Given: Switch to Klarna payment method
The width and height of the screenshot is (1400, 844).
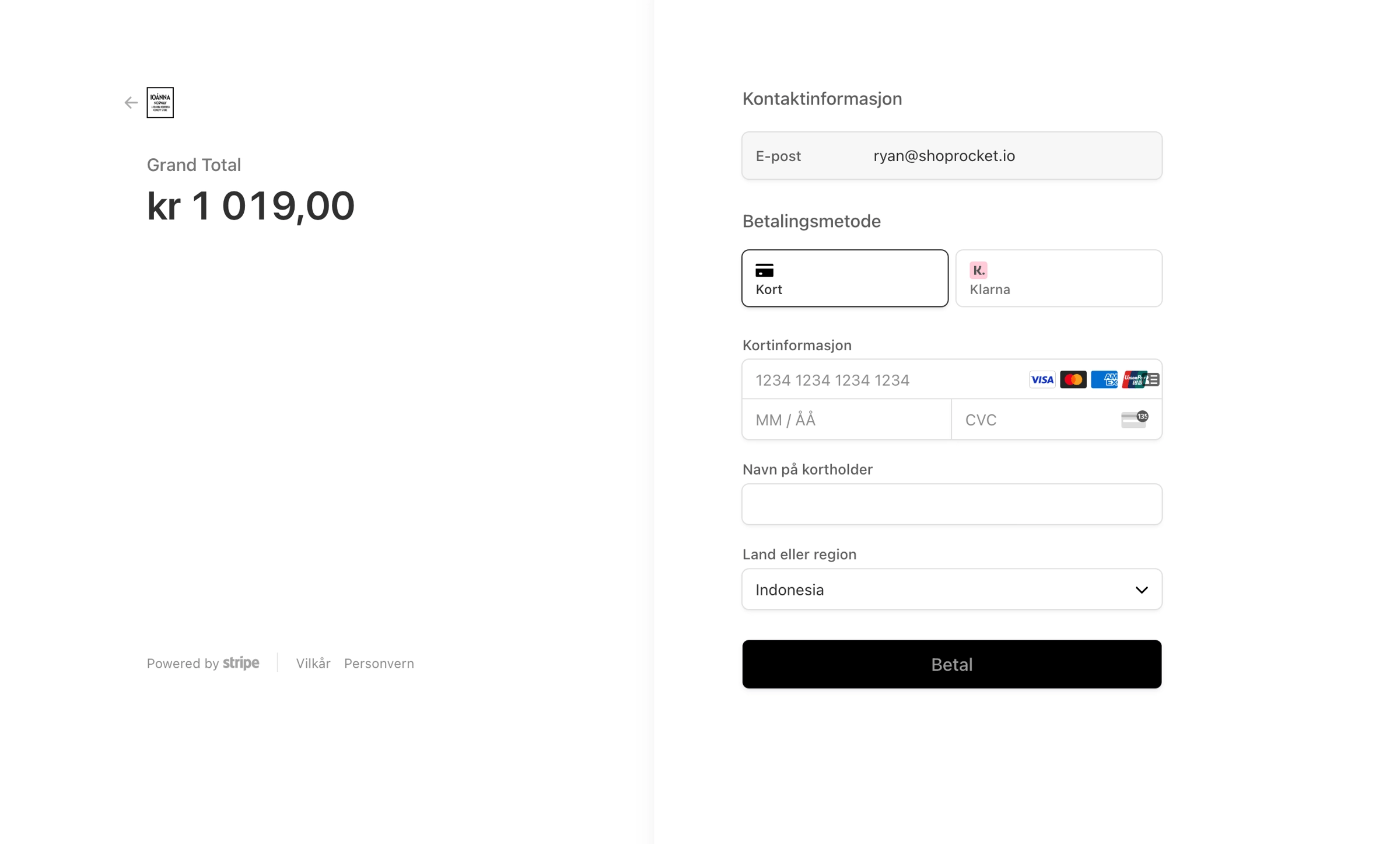Looking at the screenshot, I should (1058, 278).
